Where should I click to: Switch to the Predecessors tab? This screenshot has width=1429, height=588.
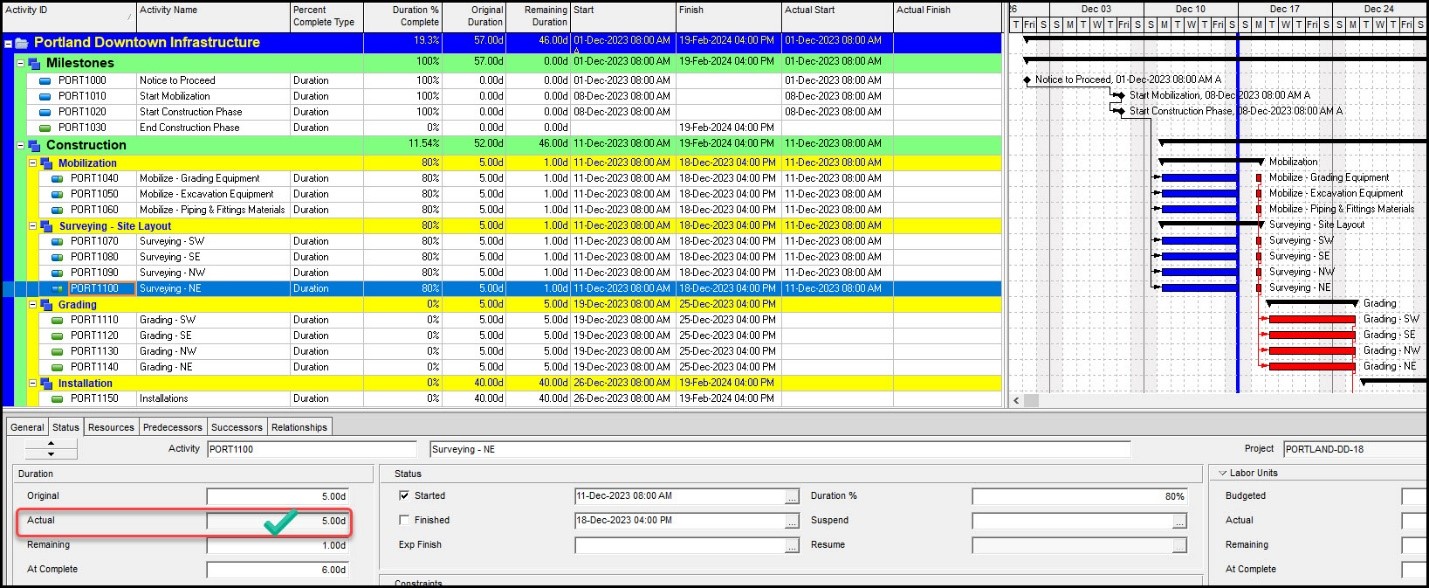pyautogui.click(x=172, y=427)
